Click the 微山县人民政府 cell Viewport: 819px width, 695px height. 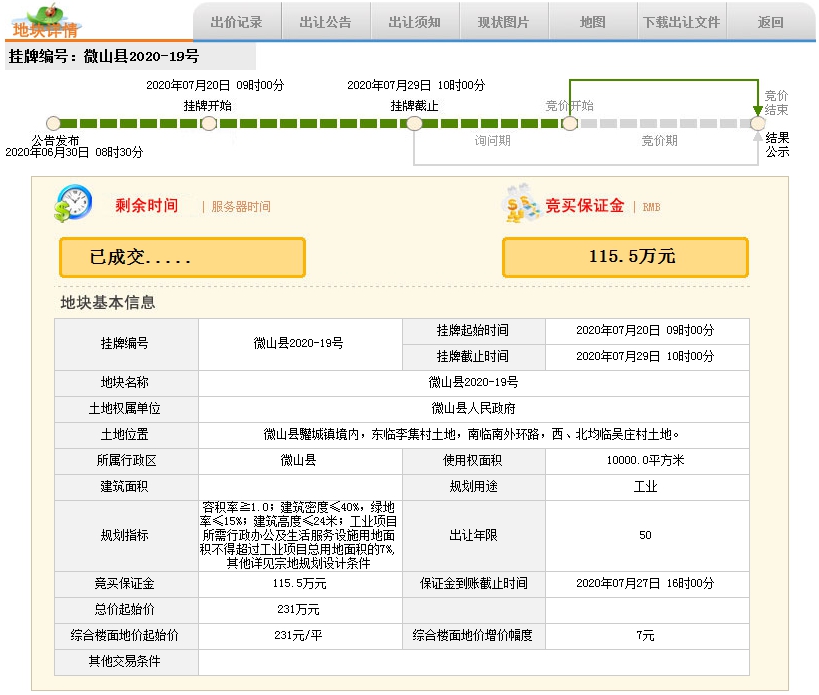tap(474, 408)
